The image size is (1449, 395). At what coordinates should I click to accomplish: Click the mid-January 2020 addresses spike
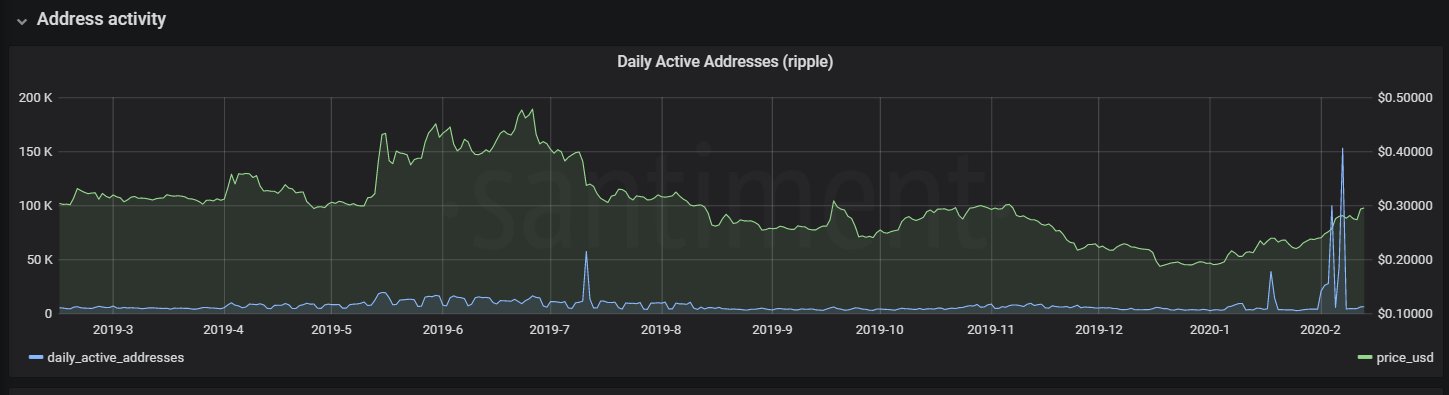tap(1271, 273)
